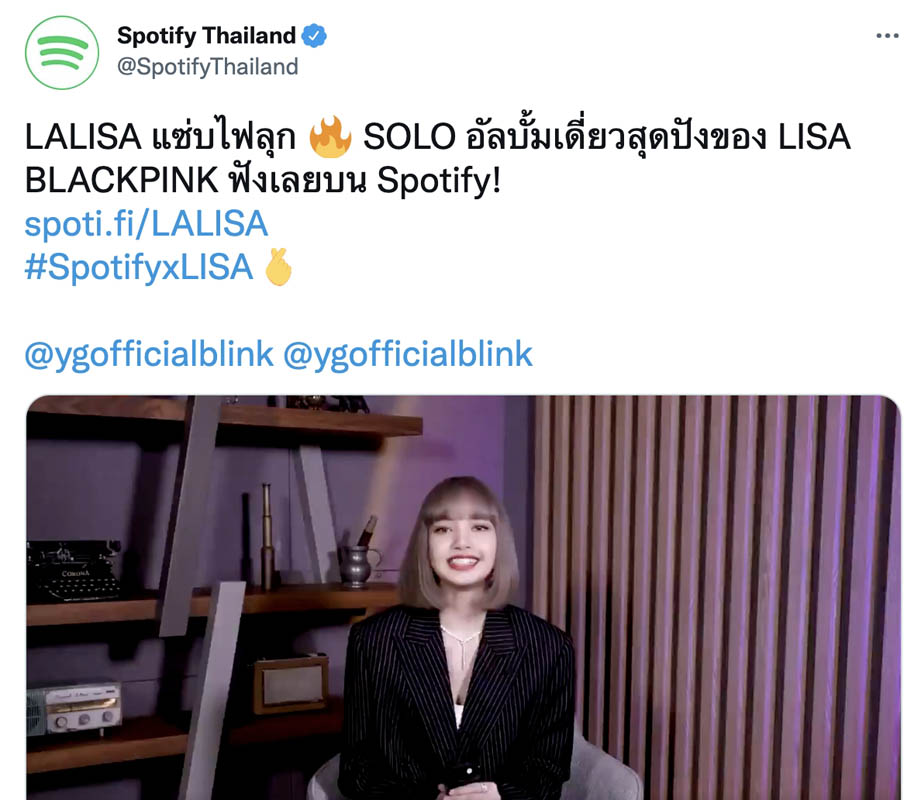Play the video of the smiling woman
The image size is (921, 800).
coord(463,597)
